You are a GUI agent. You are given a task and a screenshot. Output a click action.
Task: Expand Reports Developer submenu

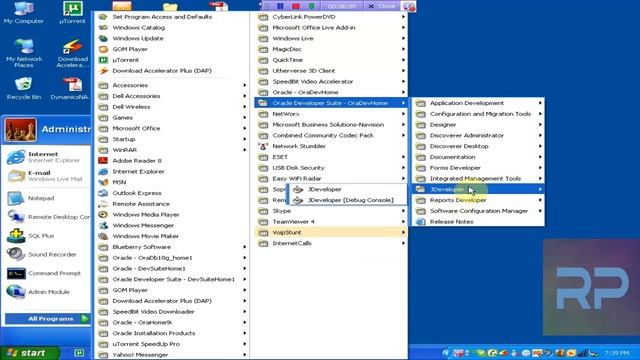click(478, 200)
